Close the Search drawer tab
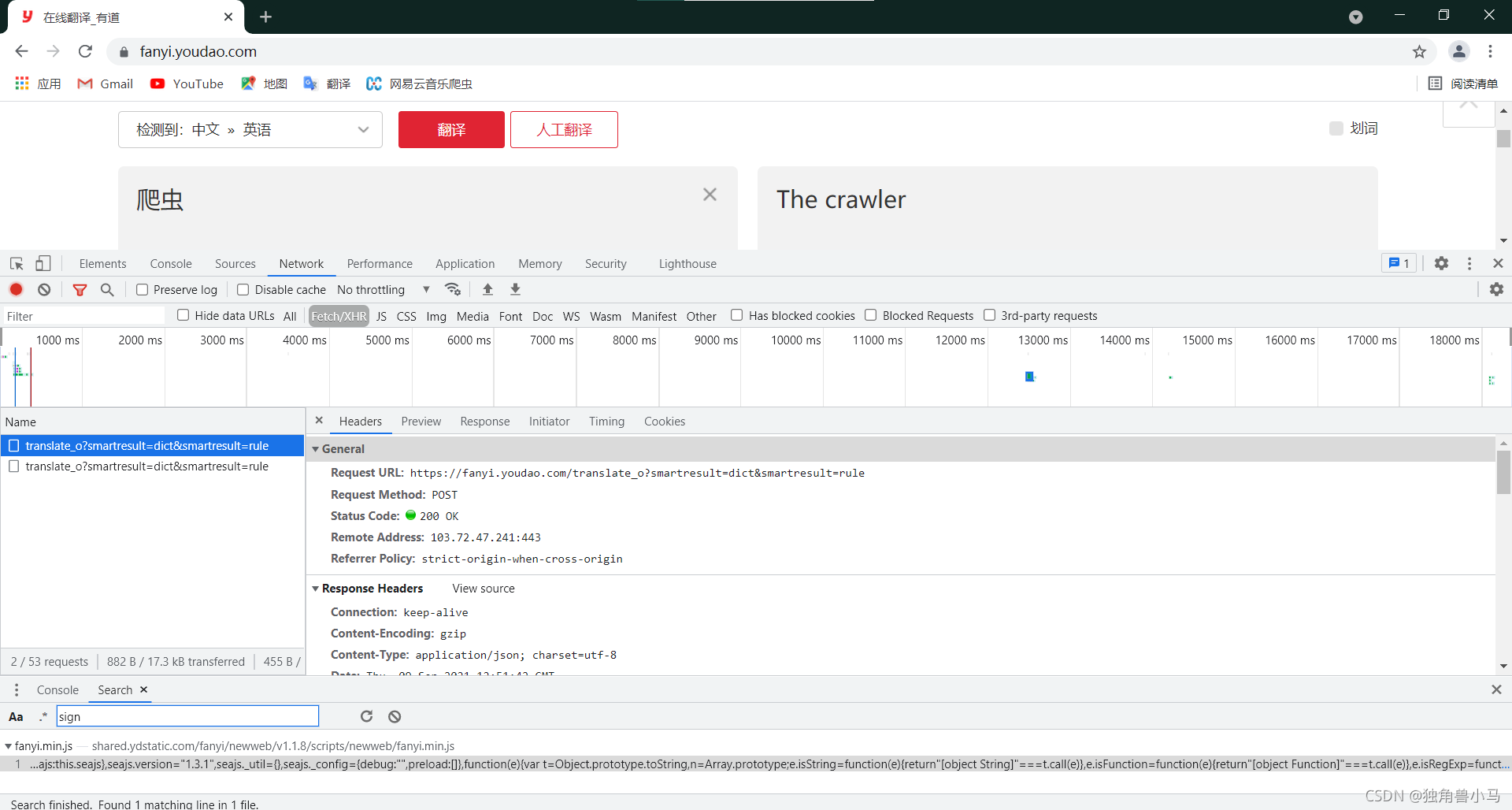1512x810 pixels. [143, 689]
